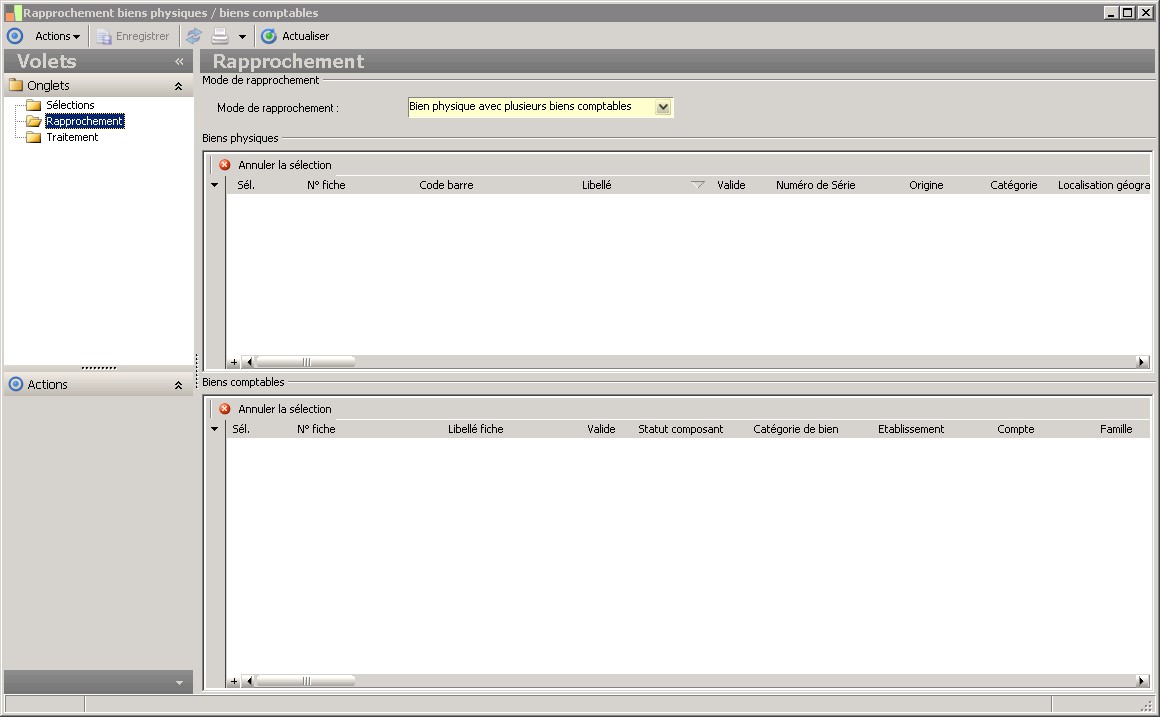Click Biens physiques horizontal scrollbar right arrow
This screenshot has height=717, width=1160.
point(1142,362)
